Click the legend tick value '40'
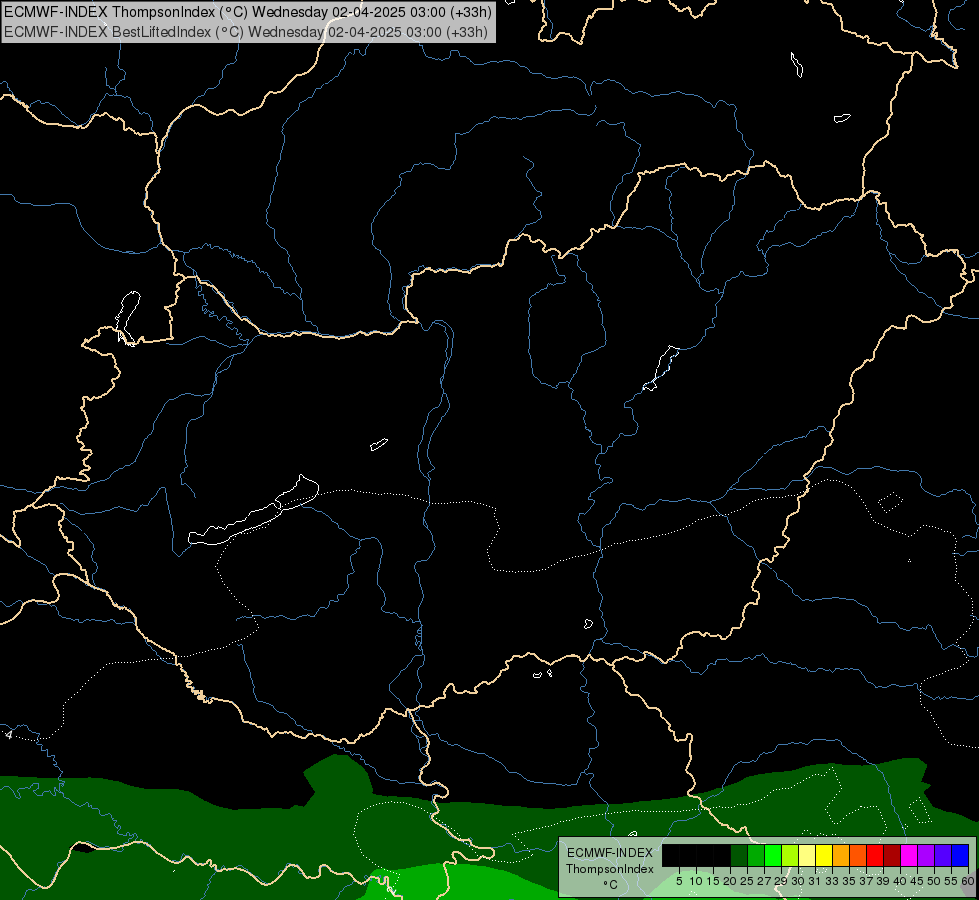Image resolution: width=979 pixels, height=900 pixels. (900, 881)
